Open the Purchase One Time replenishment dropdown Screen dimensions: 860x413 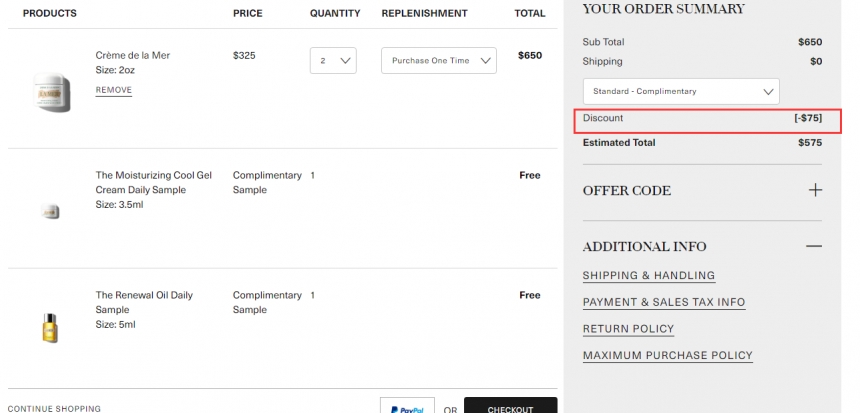439,61
